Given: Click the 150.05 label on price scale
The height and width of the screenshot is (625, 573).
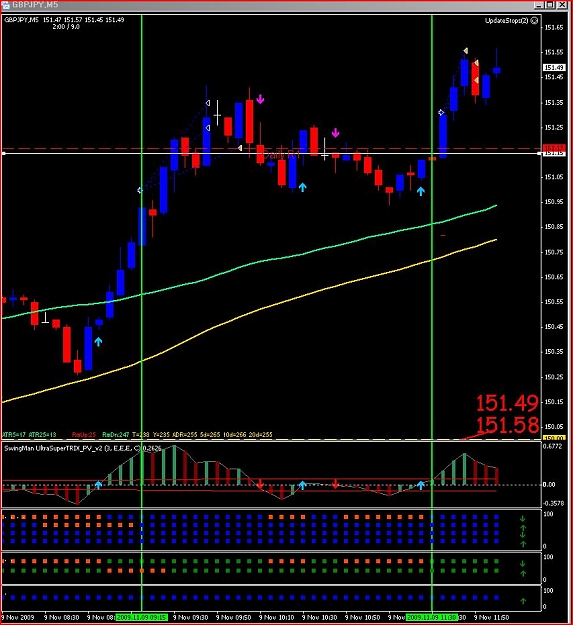Looking at the screenshot, I should [x=554, y=426].
